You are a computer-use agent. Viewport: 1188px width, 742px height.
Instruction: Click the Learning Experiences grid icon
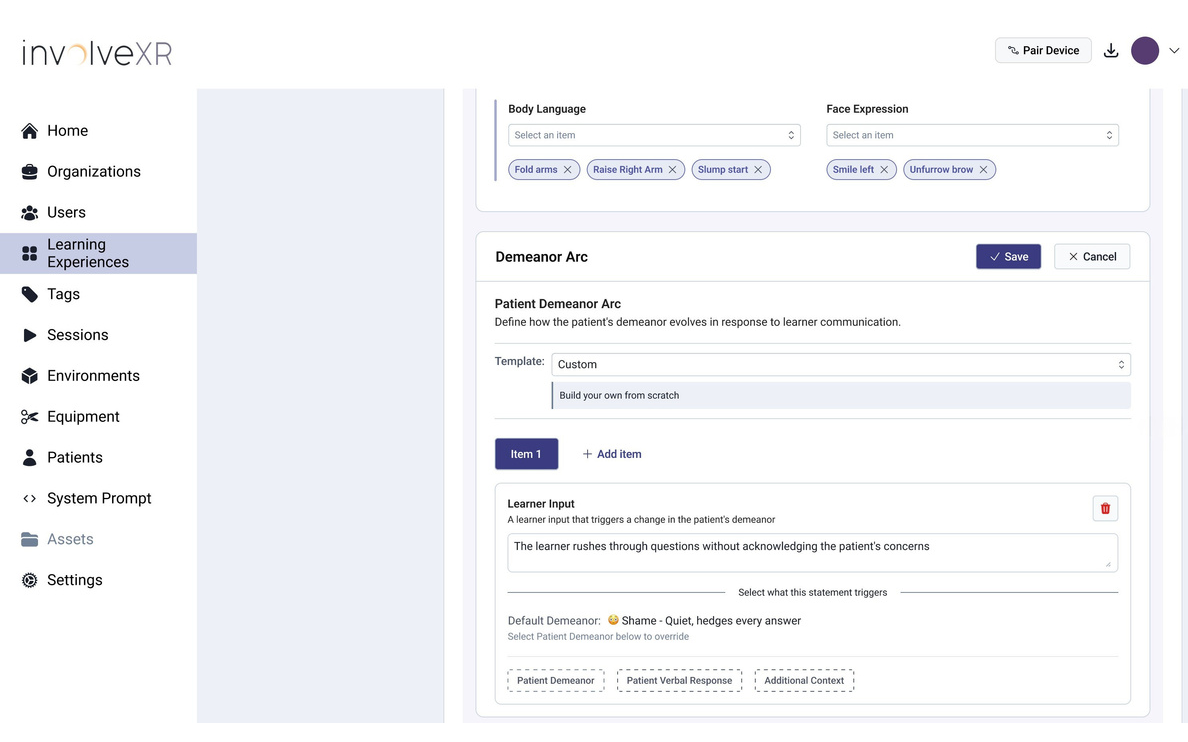click(x=30, y=254)
